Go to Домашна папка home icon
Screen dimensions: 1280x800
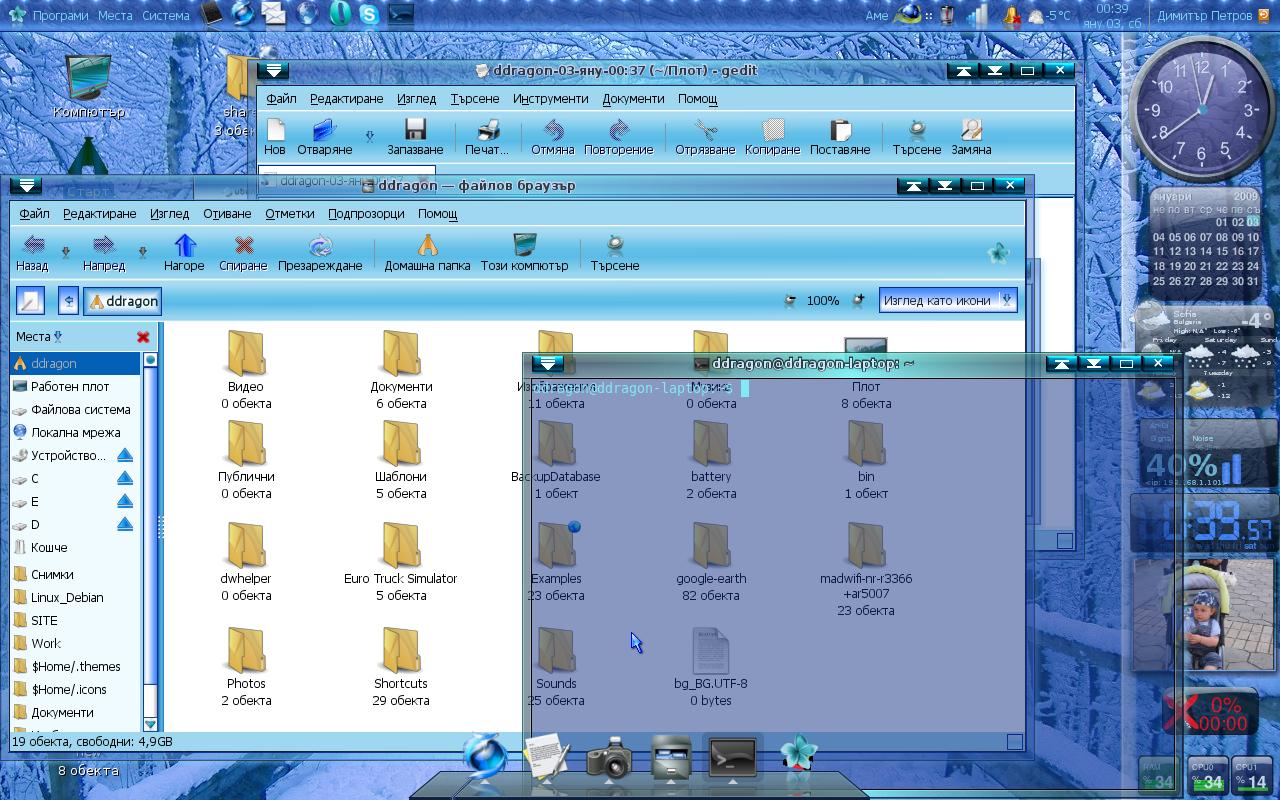(x=427, y=245)
